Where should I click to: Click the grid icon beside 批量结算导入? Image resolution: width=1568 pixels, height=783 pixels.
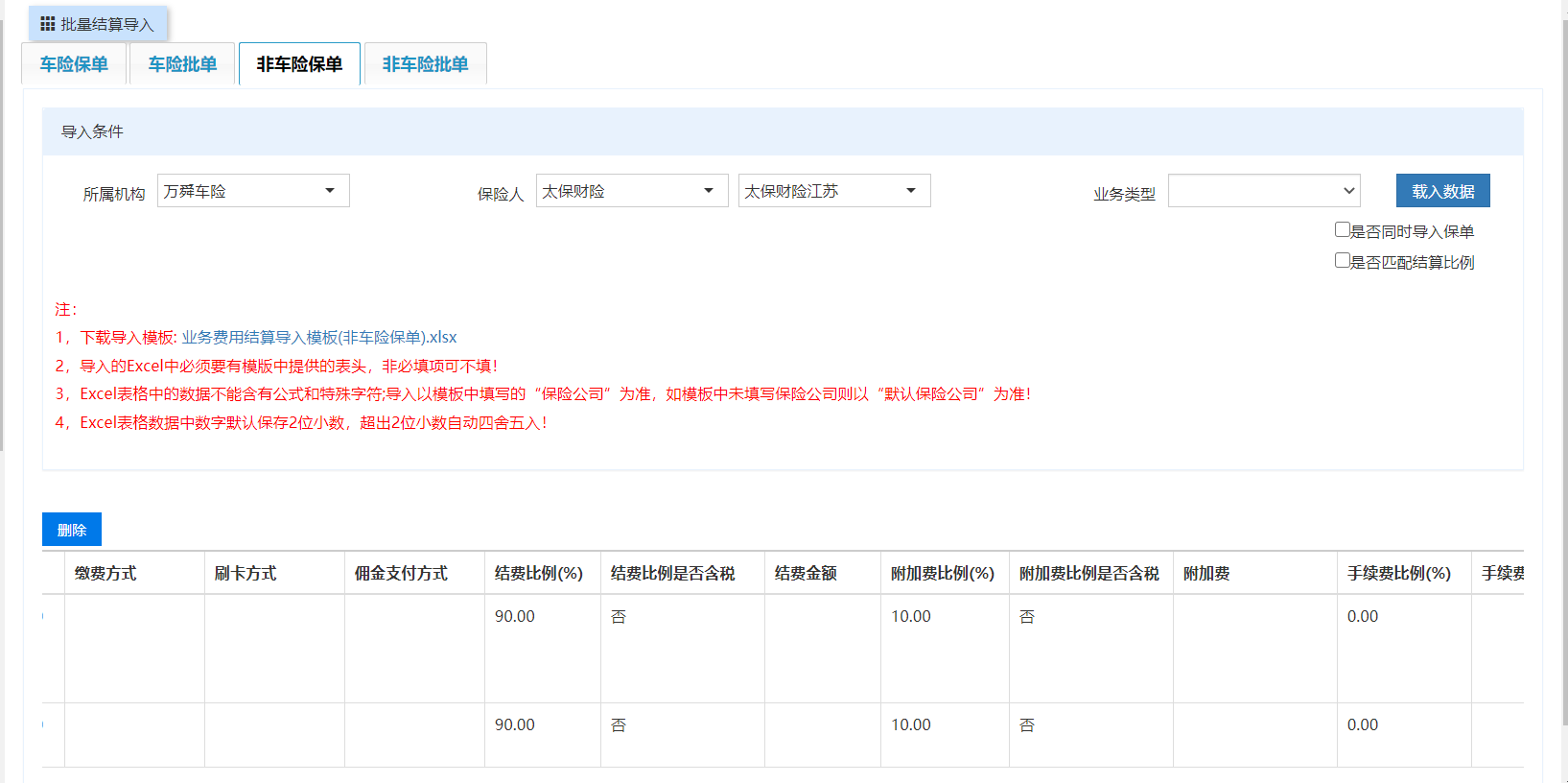(47, 24)
